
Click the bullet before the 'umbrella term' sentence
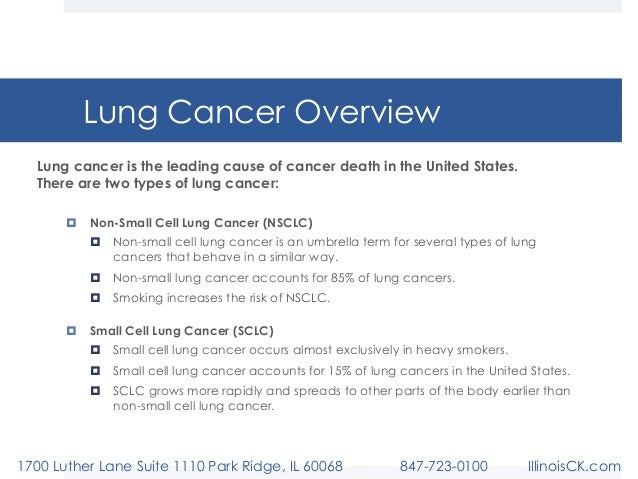point(96,242)
